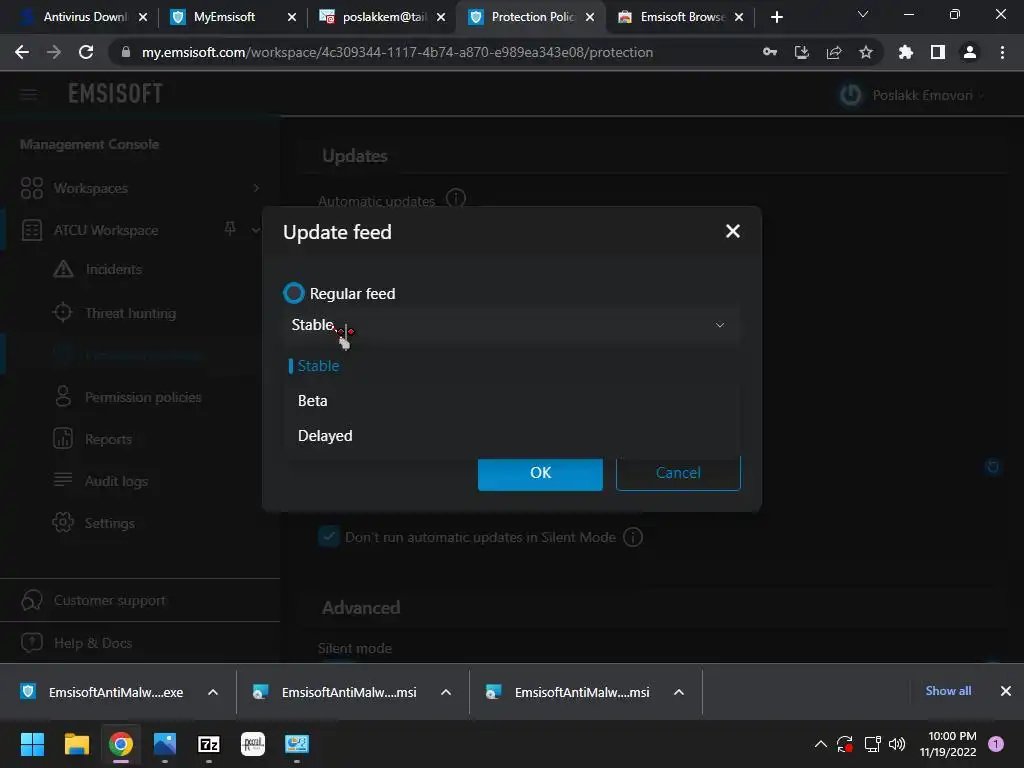Open the Permission policies user icon

tap(63, 396)
